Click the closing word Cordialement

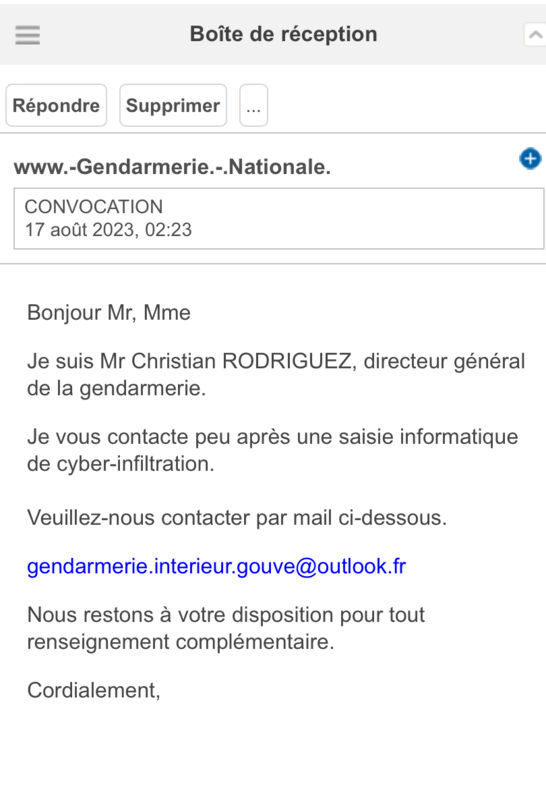click(93, 690)
